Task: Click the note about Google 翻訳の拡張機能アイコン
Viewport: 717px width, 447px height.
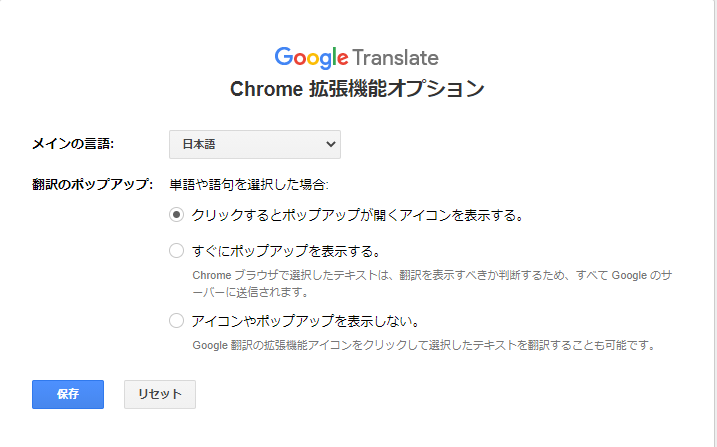Action: point(425,345)
